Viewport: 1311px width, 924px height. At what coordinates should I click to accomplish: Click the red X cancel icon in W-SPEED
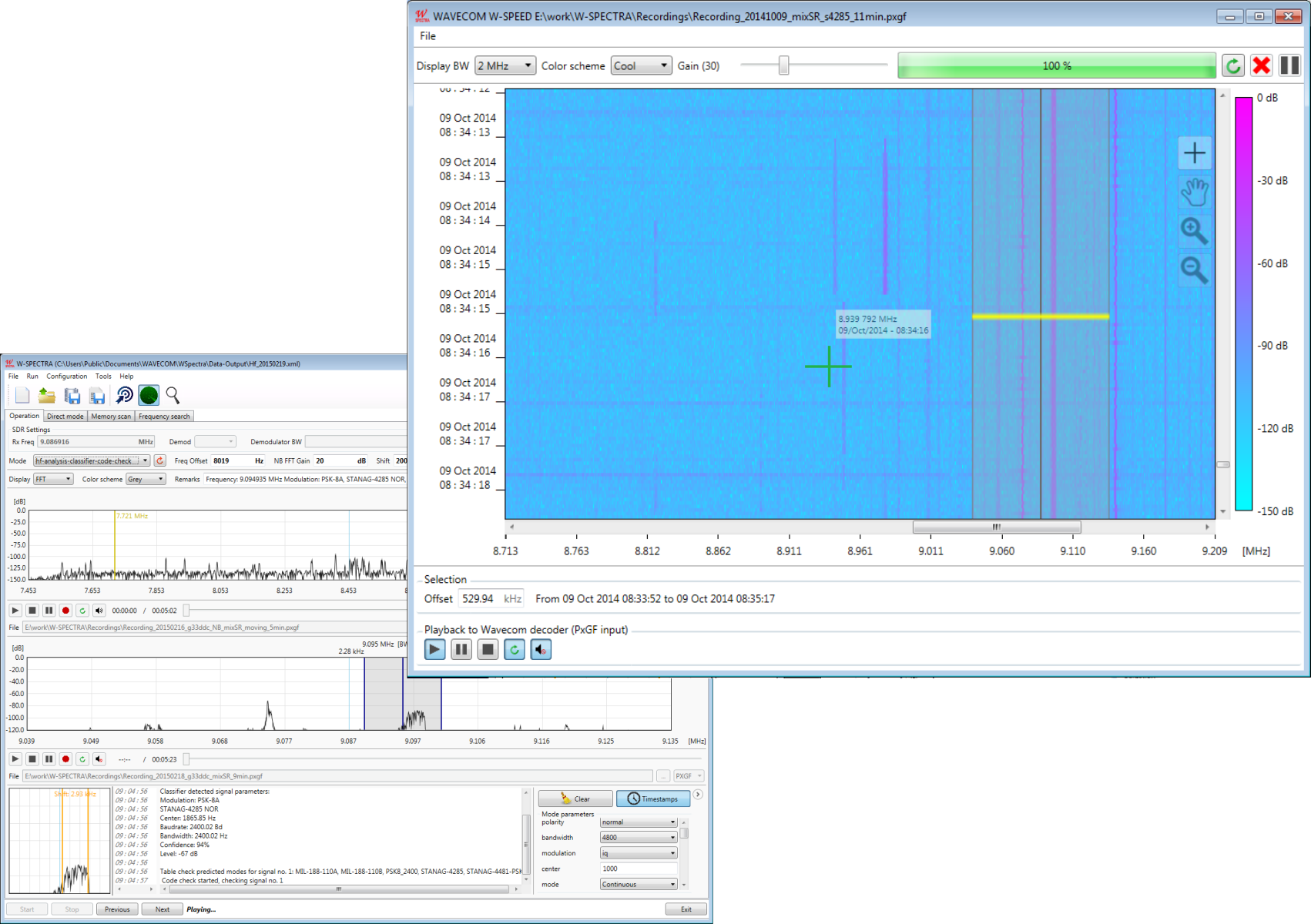(x=1261, y=65)
